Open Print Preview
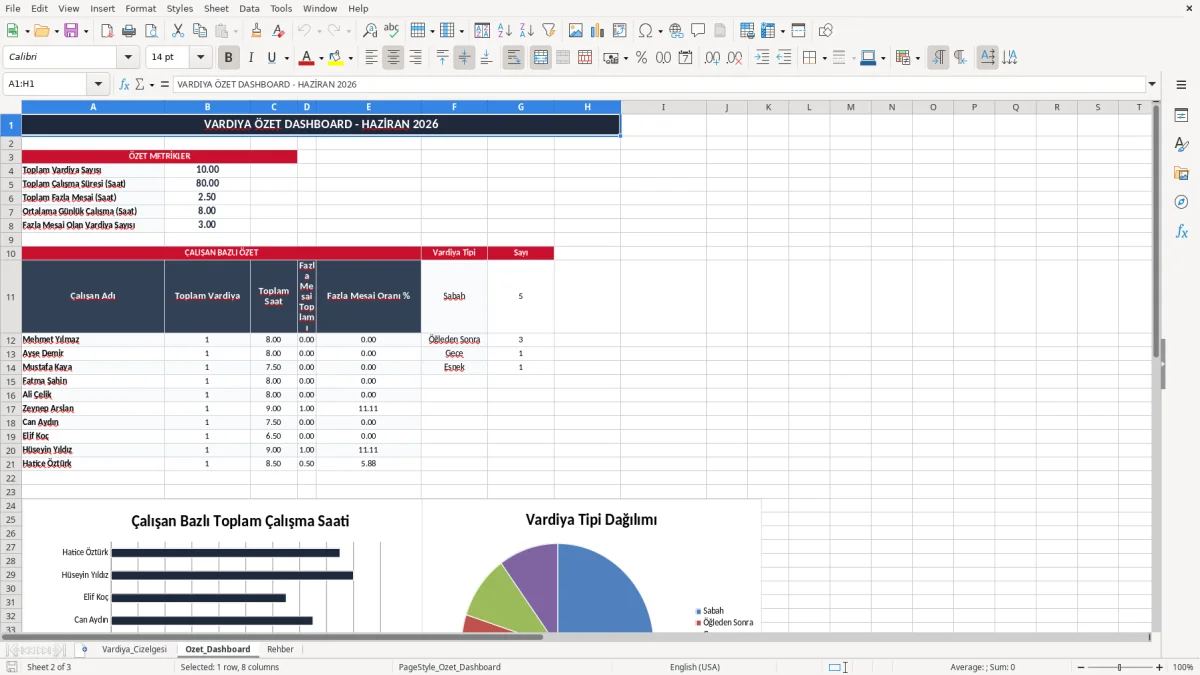The width and height of the screenshot is (1200, 675). [x=151, y=31]
